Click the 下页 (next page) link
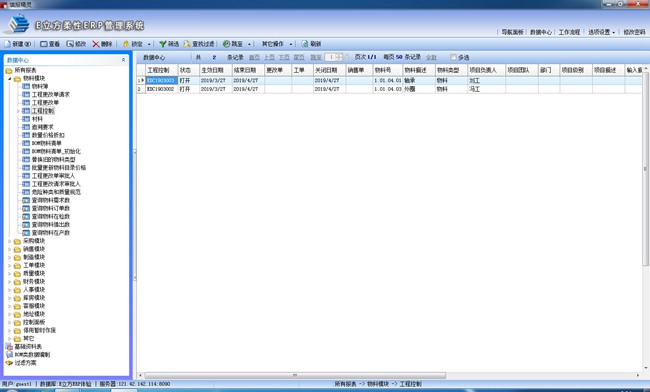This screenshot has height=392, width=650. click(x=284, y=57)
